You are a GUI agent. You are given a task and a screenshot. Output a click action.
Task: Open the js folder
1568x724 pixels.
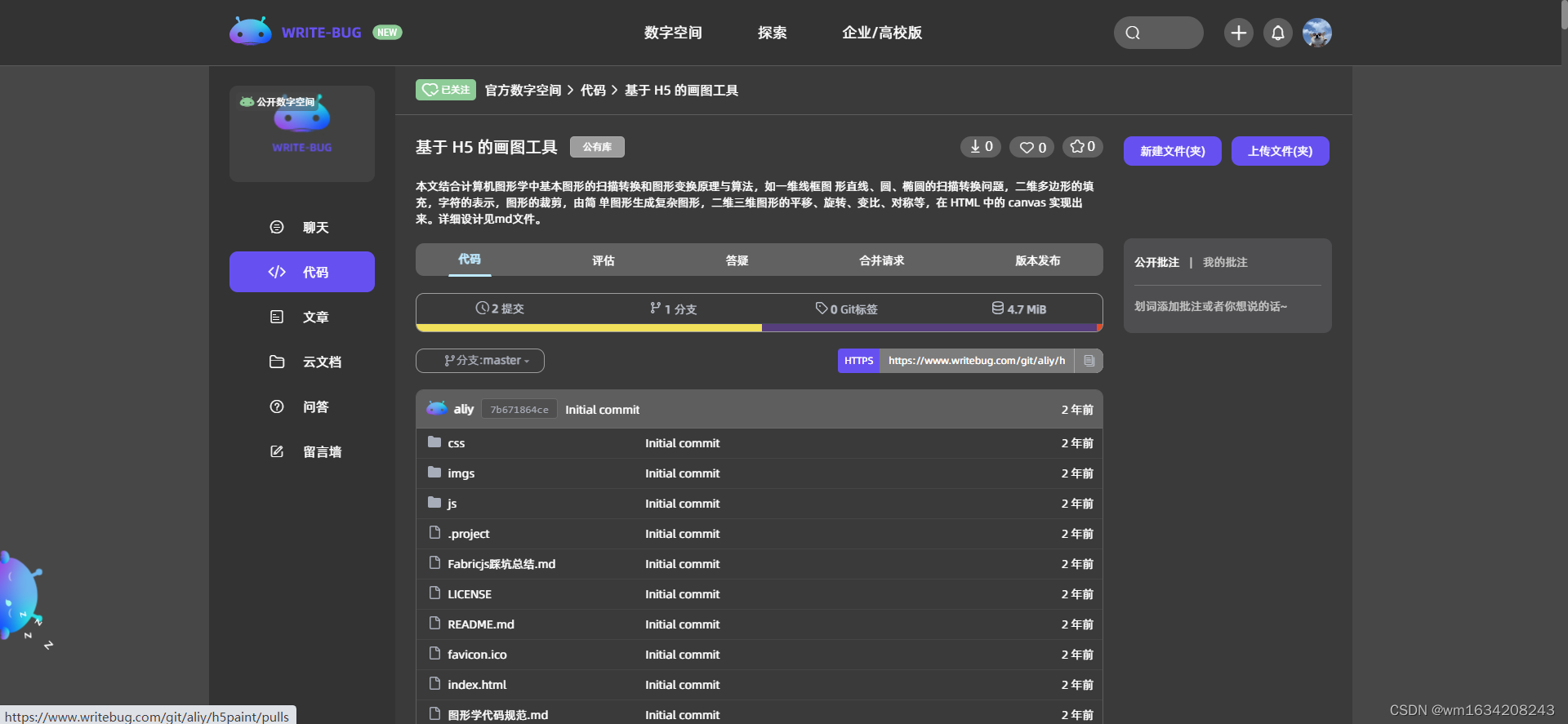(452, 504)
